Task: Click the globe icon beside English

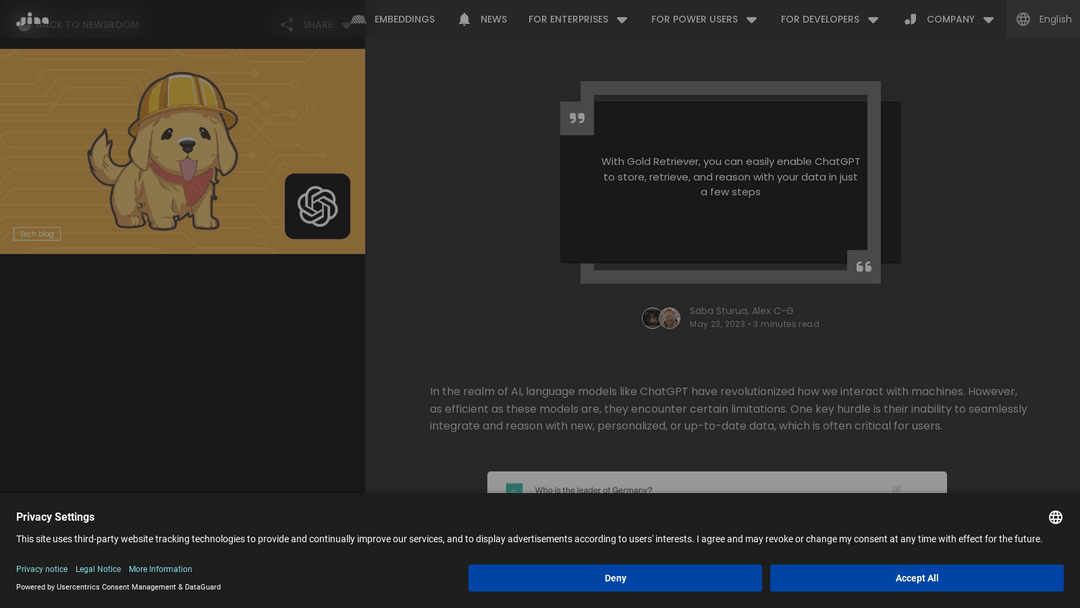Action: (x=1024, y=19)
